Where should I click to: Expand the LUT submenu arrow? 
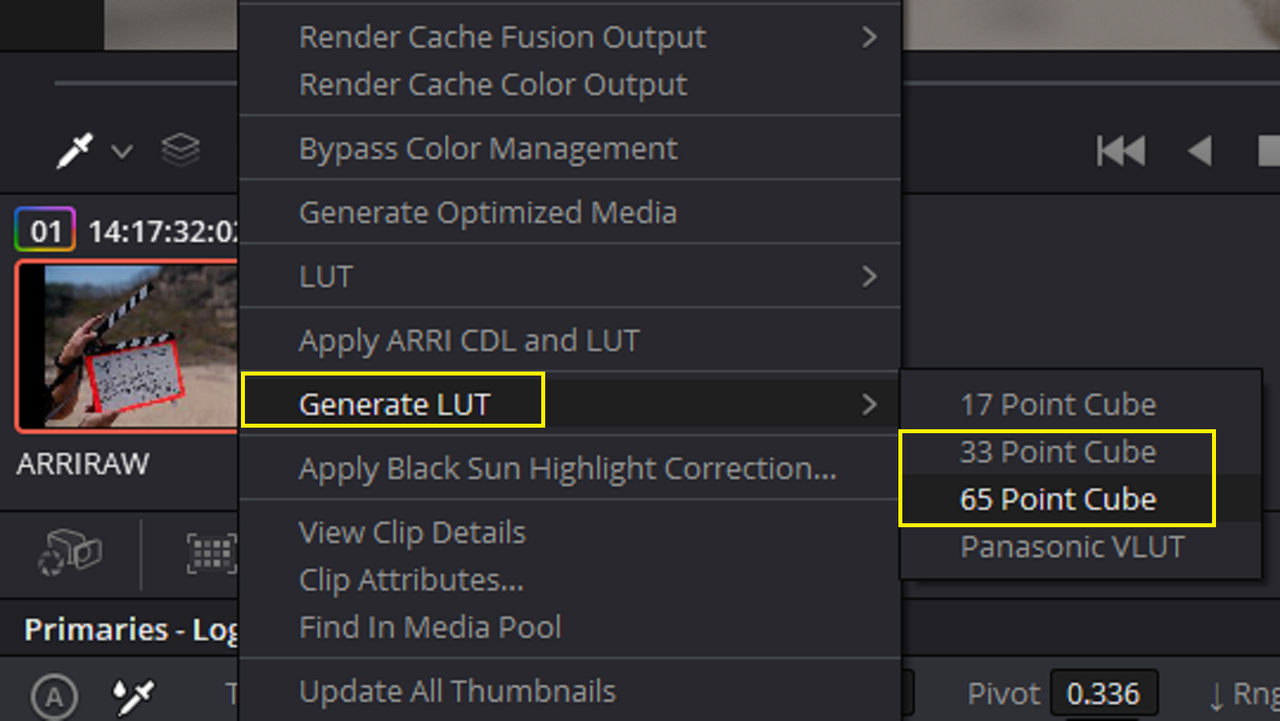pos(869,276)
